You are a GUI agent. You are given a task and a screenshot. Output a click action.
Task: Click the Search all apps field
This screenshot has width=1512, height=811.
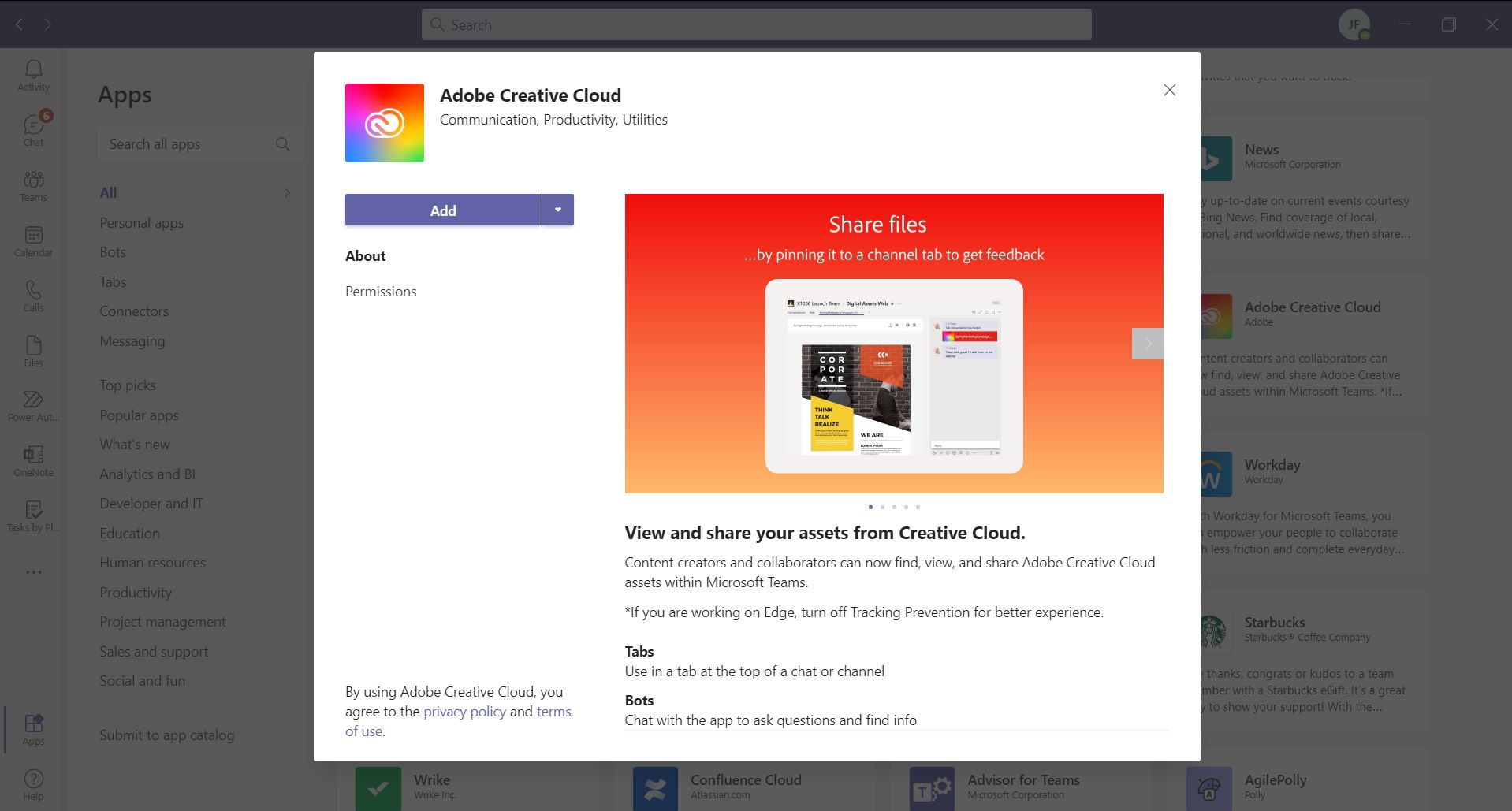201,144
